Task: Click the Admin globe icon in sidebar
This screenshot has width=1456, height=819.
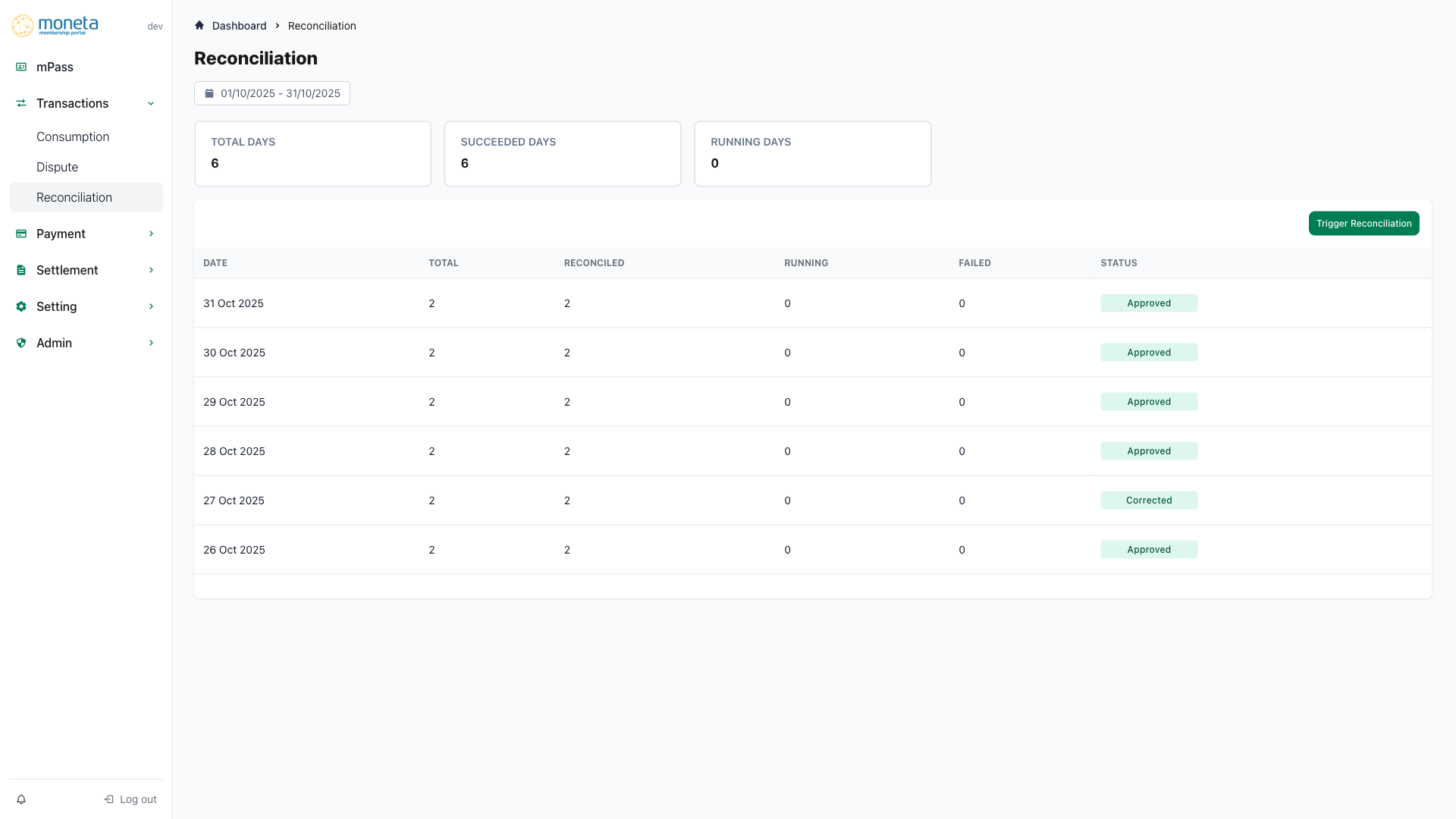Action: pyautogui.click(x=20, y=343)
